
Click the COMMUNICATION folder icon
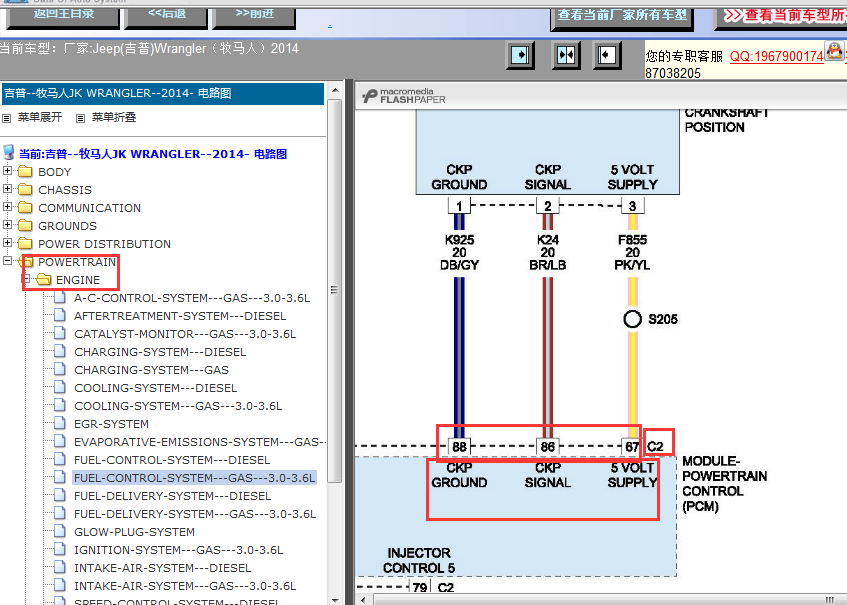(x=25, y=207)
